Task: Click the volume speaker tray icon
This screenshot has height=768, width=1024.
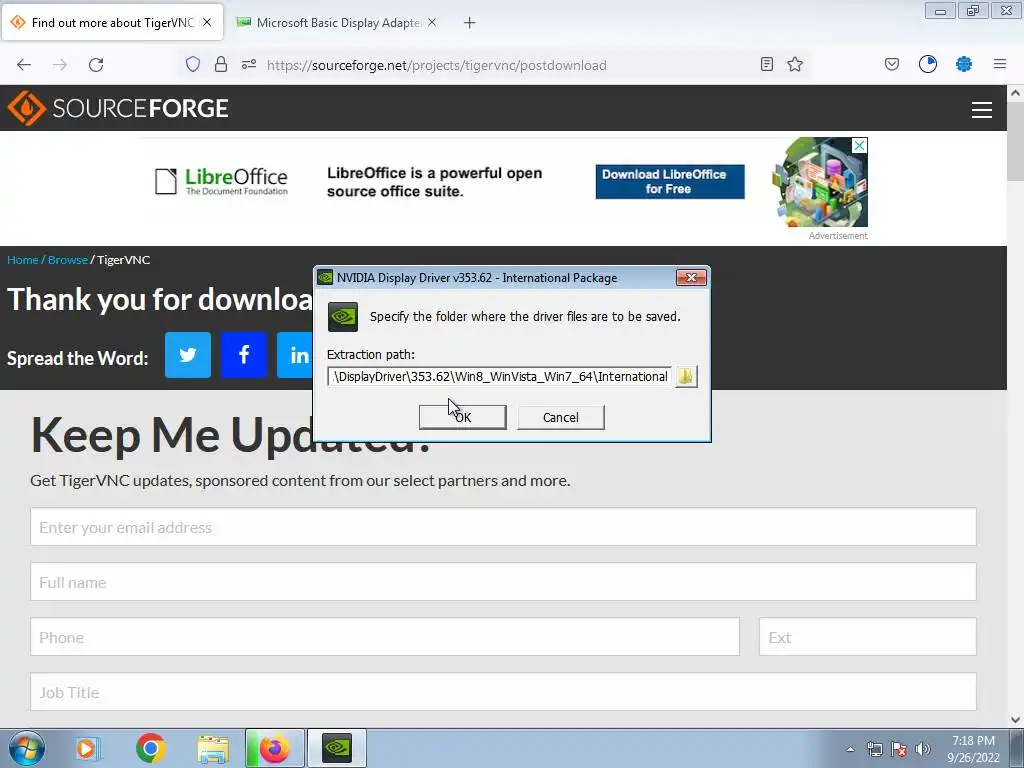Action: (x=922, y=749)
